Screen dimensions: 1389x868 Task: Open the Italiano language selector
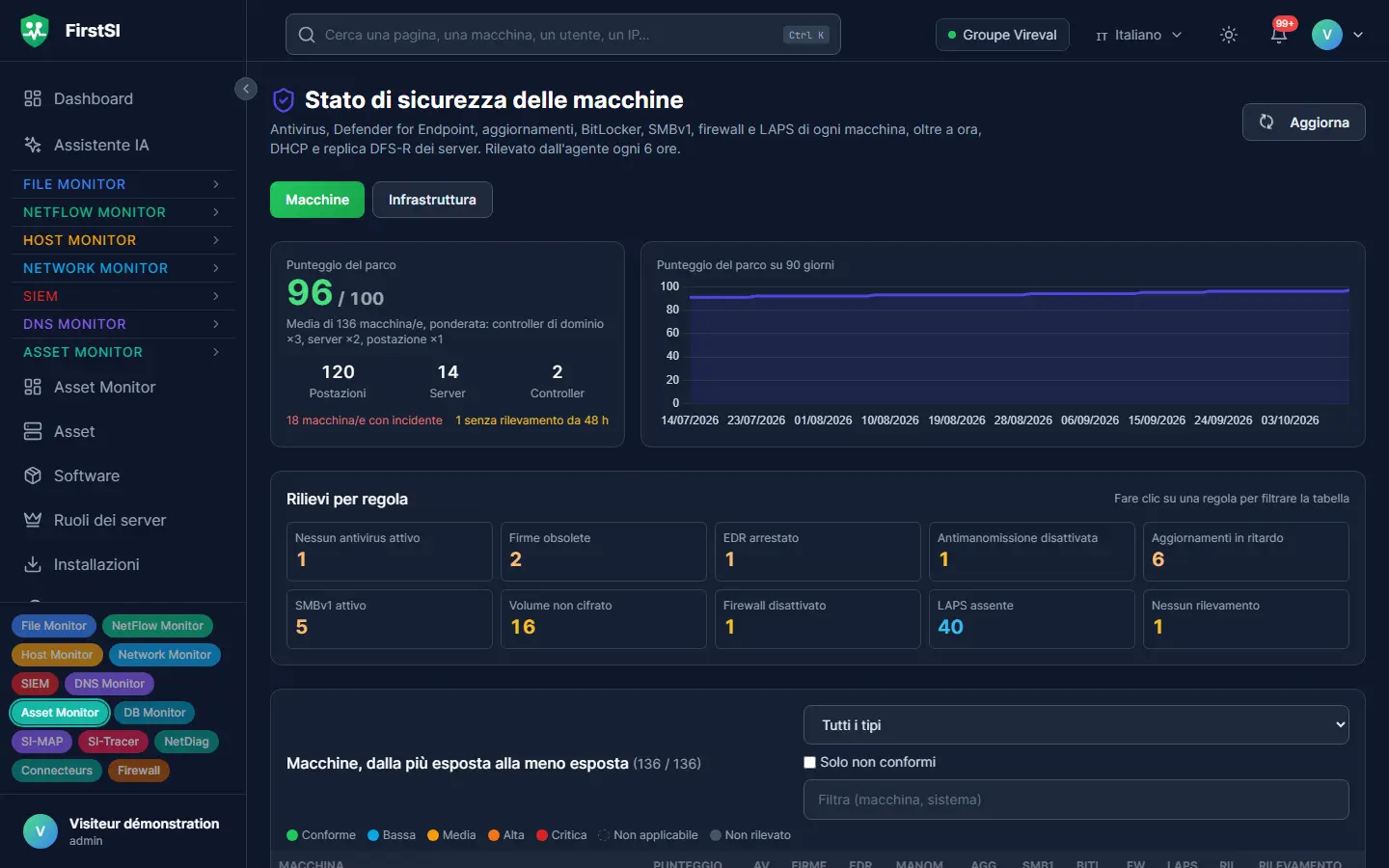coord(1138,35)
